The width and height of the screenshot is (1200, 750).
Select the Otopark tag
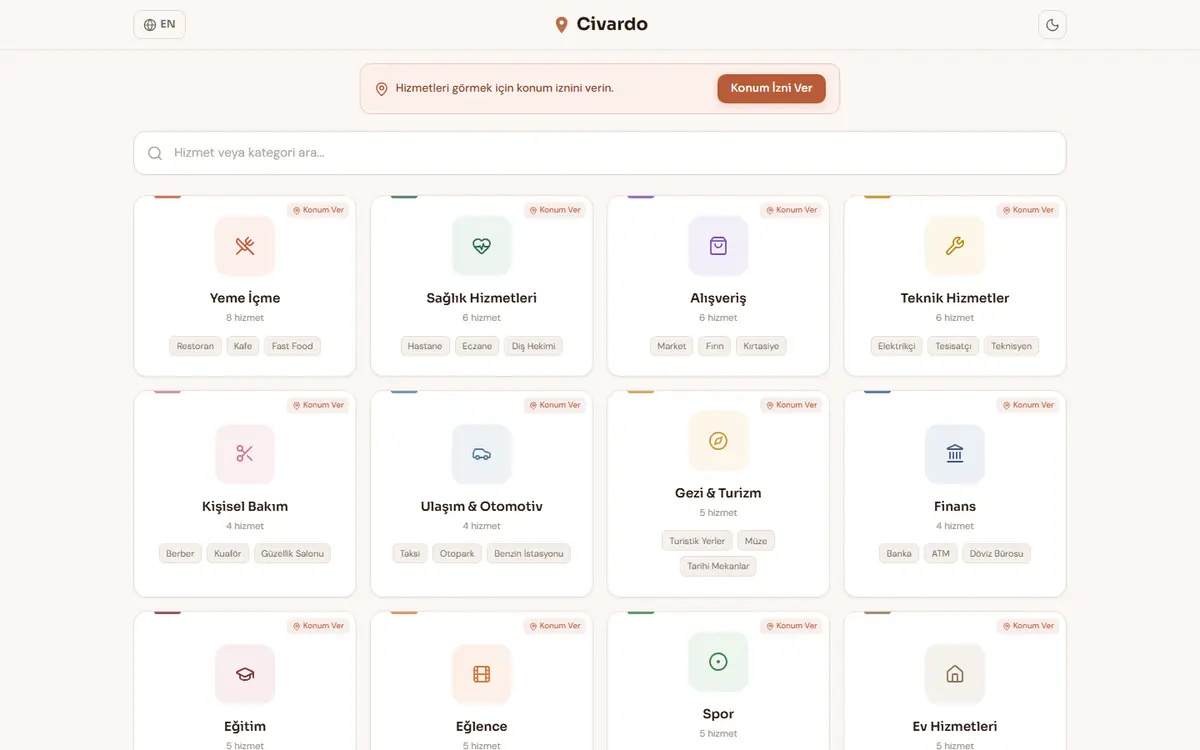click(x=457, y=553)
